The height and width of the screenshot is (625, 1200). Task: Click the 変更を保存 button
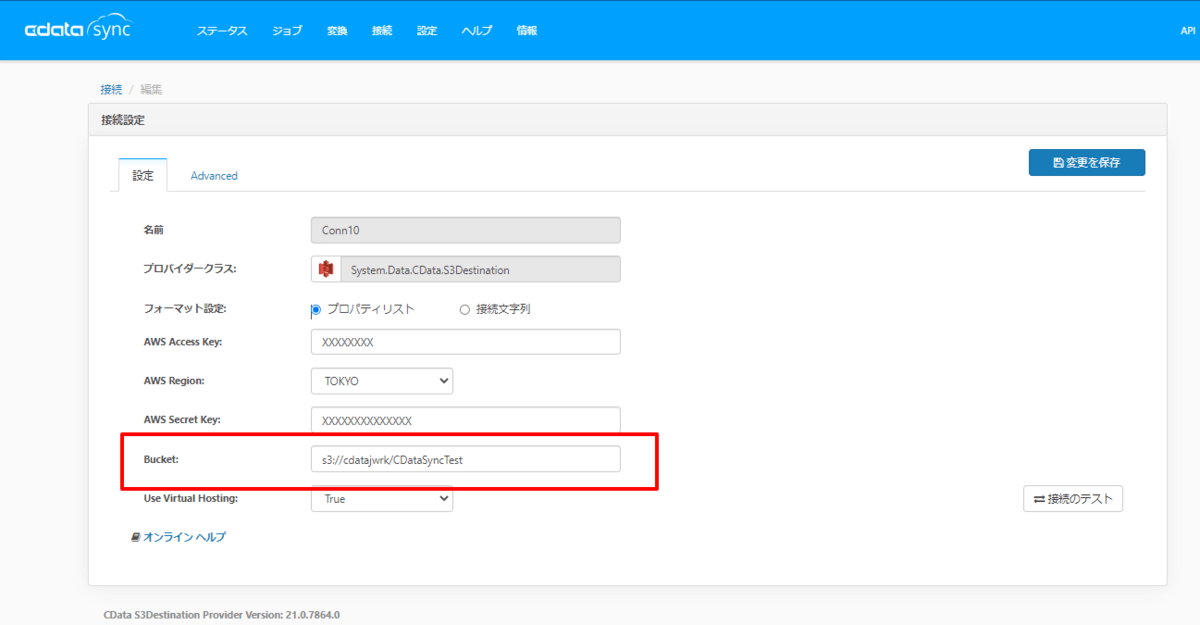point(1087,162)
